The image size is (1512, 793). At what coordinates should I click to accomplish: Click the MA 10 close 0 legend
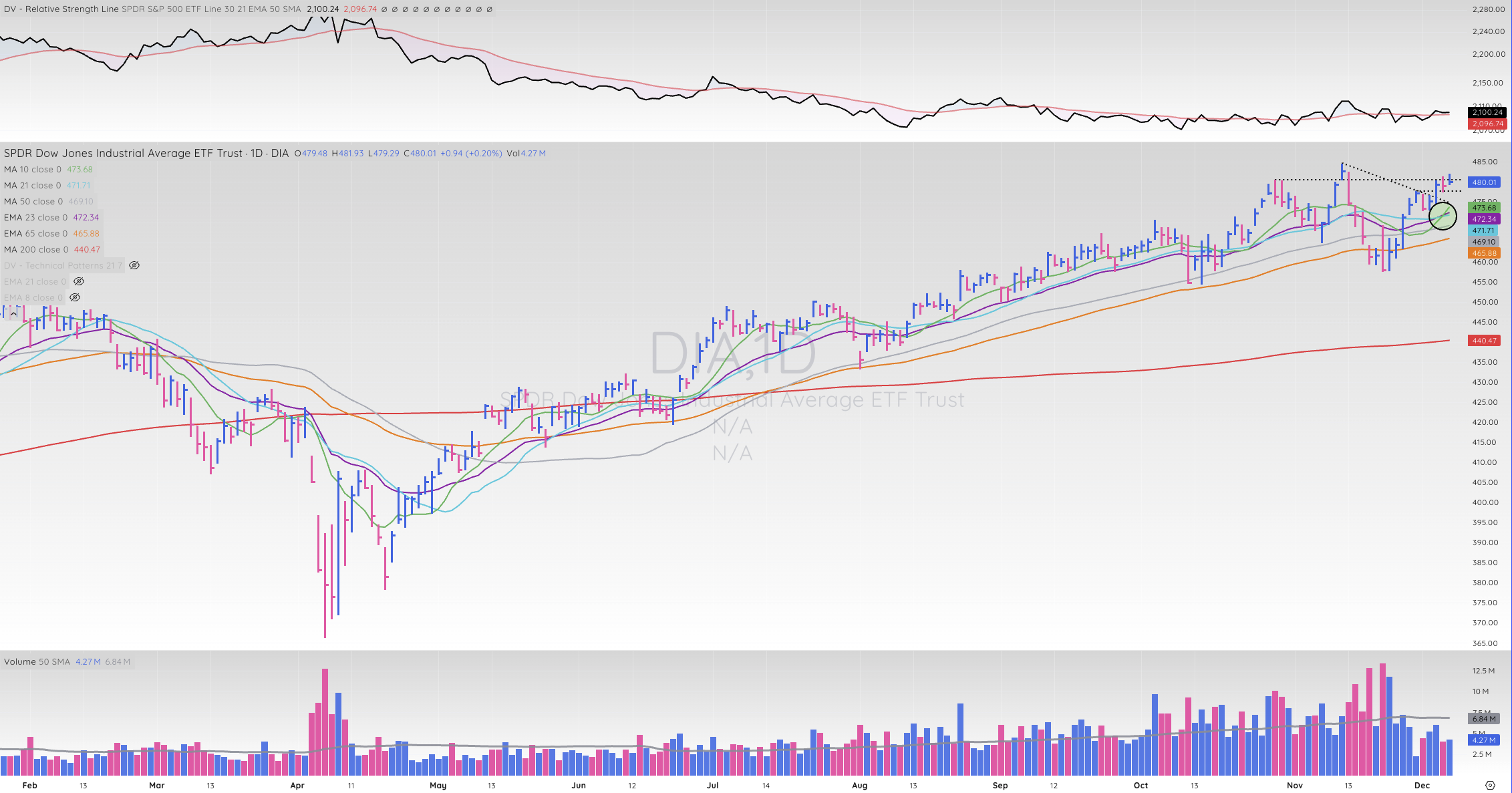coord(32,169)
